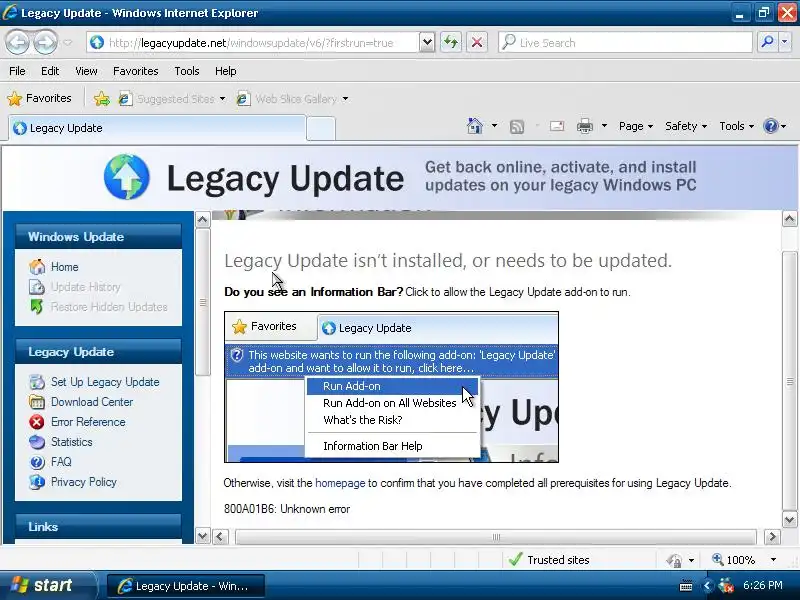Open the zoom level dropdown arrow
Image resolution: width=800 pixels, height=600 pixels.
773,560
